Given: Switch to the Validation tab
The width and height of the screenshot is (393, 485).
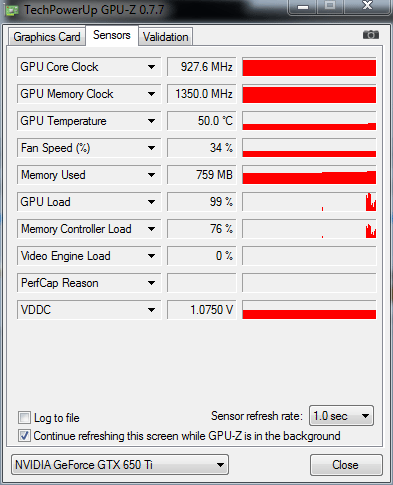Looking at the screenshot, I should (165, 37).
